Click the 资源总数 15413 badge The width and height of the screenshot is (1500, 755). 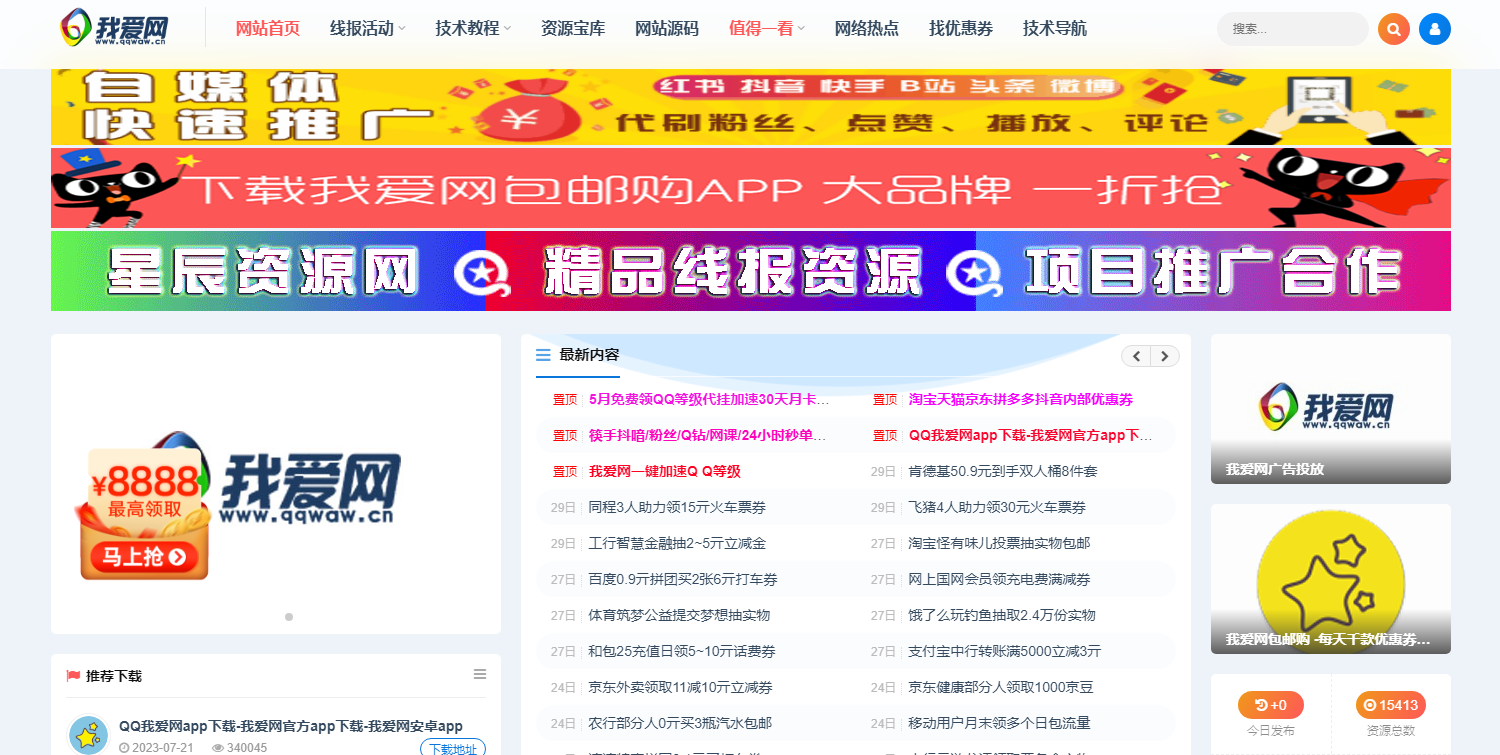(1391, 704)
